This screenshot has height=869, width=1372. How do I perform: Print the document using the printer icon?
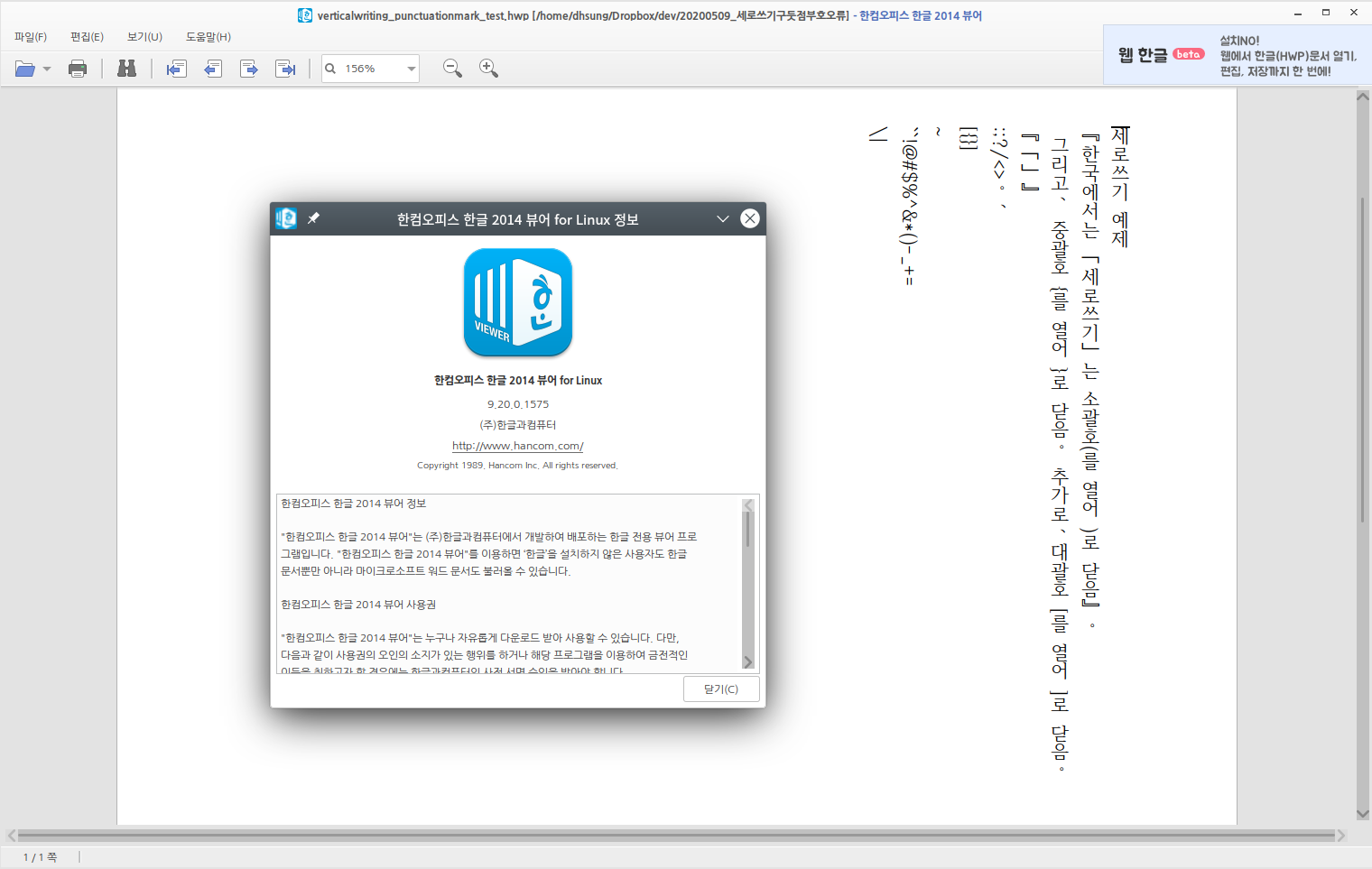[x=78, y=69]
